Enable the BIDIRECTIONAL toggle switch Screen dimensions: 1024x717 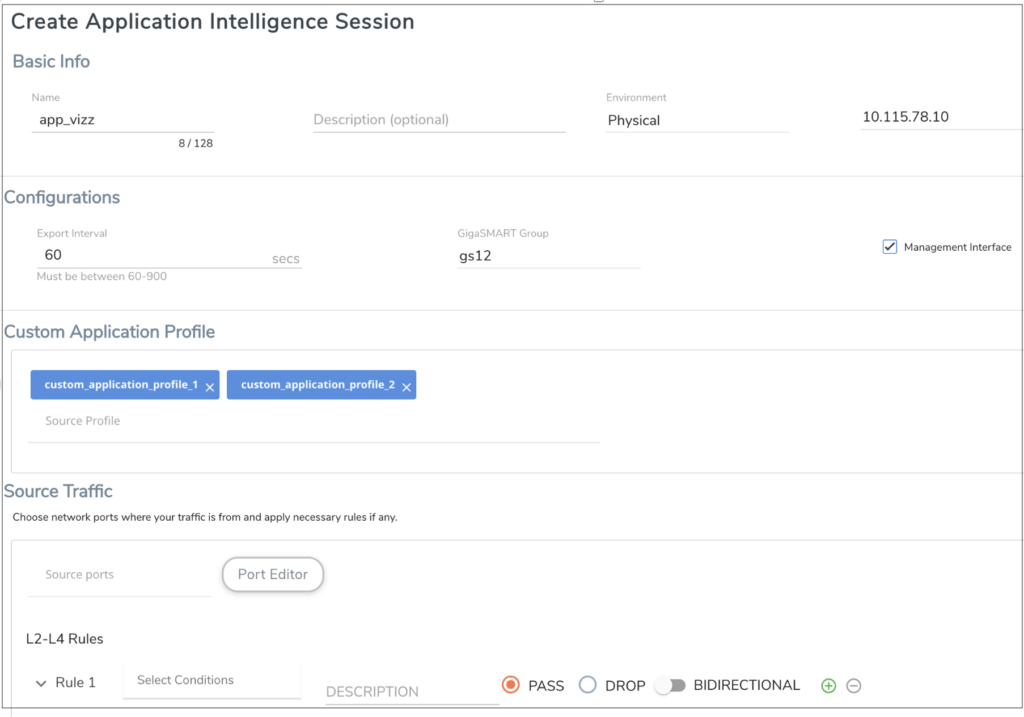tap(671, 685)
